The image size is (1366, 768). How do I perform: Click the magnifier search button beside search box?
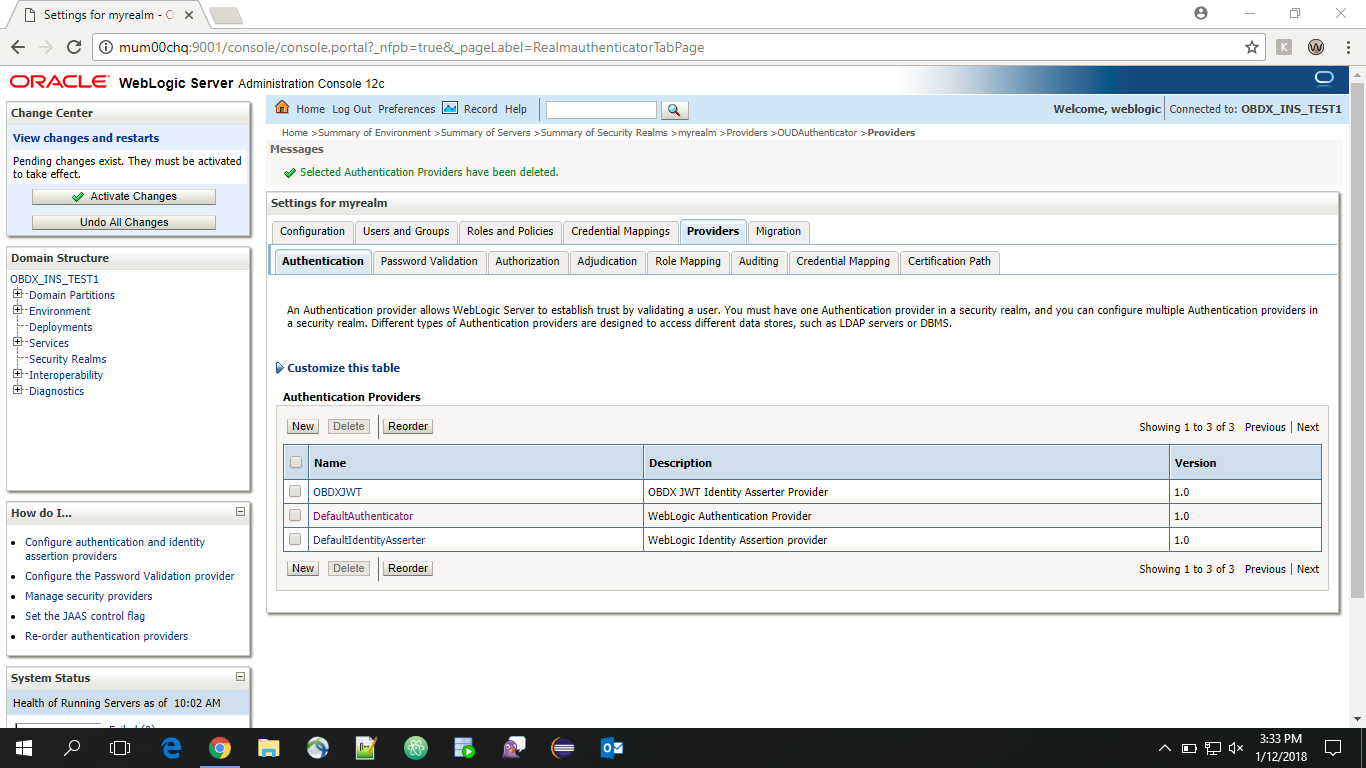click(675, 110)
